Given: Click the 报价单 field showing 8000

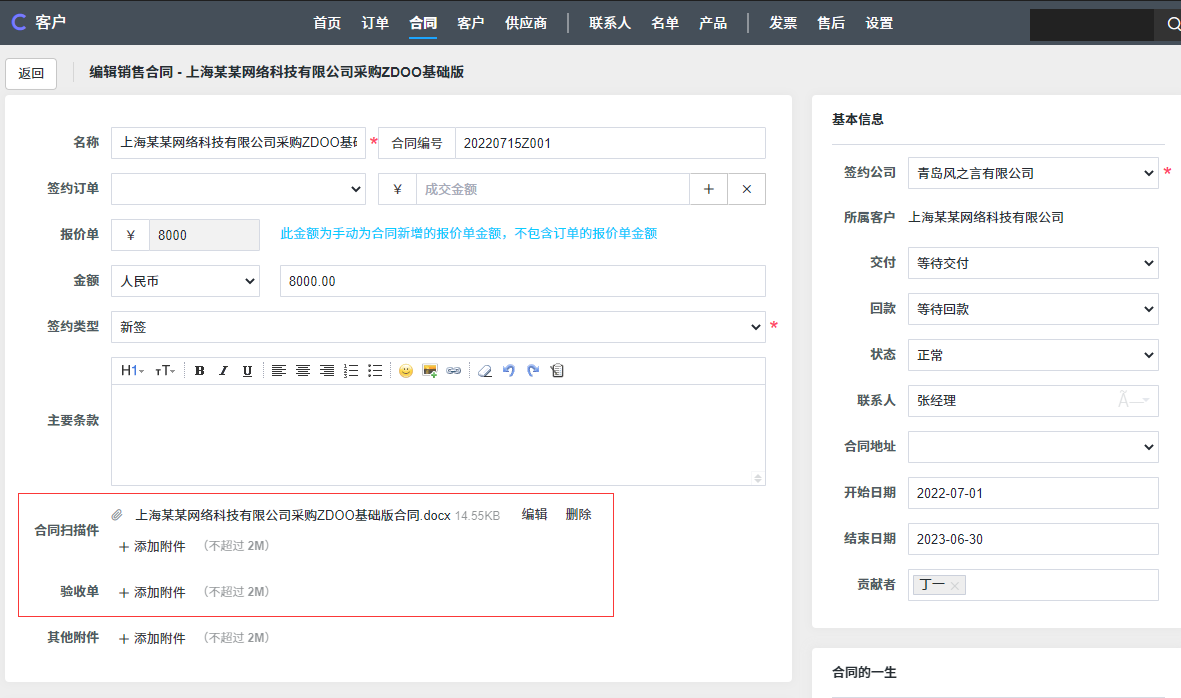Looking at the screenshot, I should point(204,235).
